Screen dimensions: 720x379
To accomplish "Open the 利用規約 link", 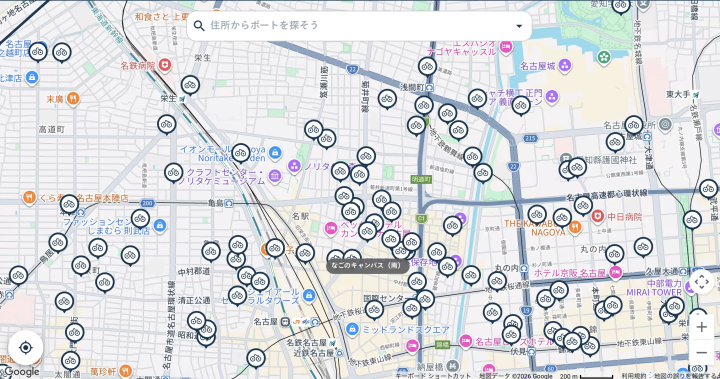I will click(634, 376).
